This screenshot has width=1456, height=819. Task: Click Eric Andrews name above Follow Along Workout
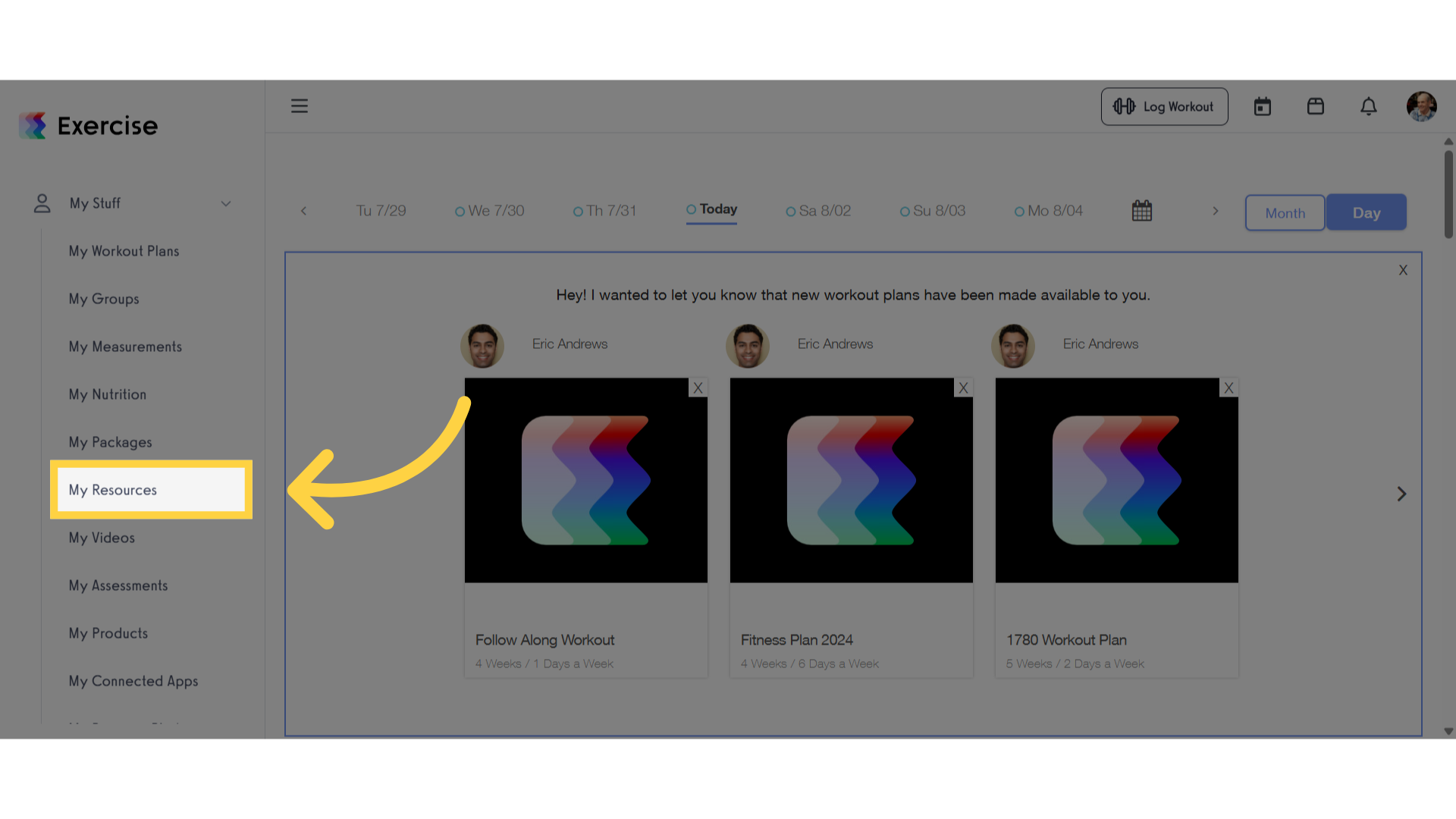[x=570, y=344]
